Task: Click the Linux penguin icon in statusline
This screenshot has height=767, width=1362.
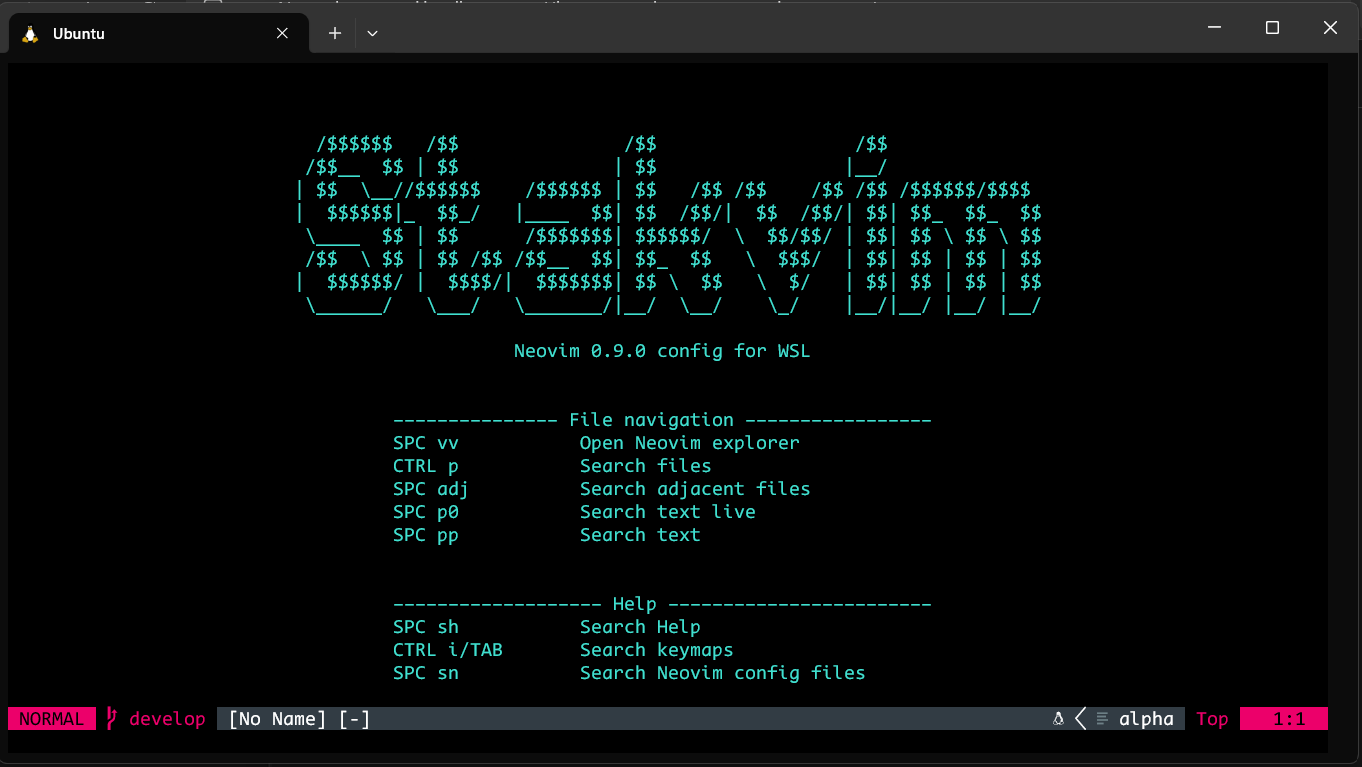Action: (1058, 718)
